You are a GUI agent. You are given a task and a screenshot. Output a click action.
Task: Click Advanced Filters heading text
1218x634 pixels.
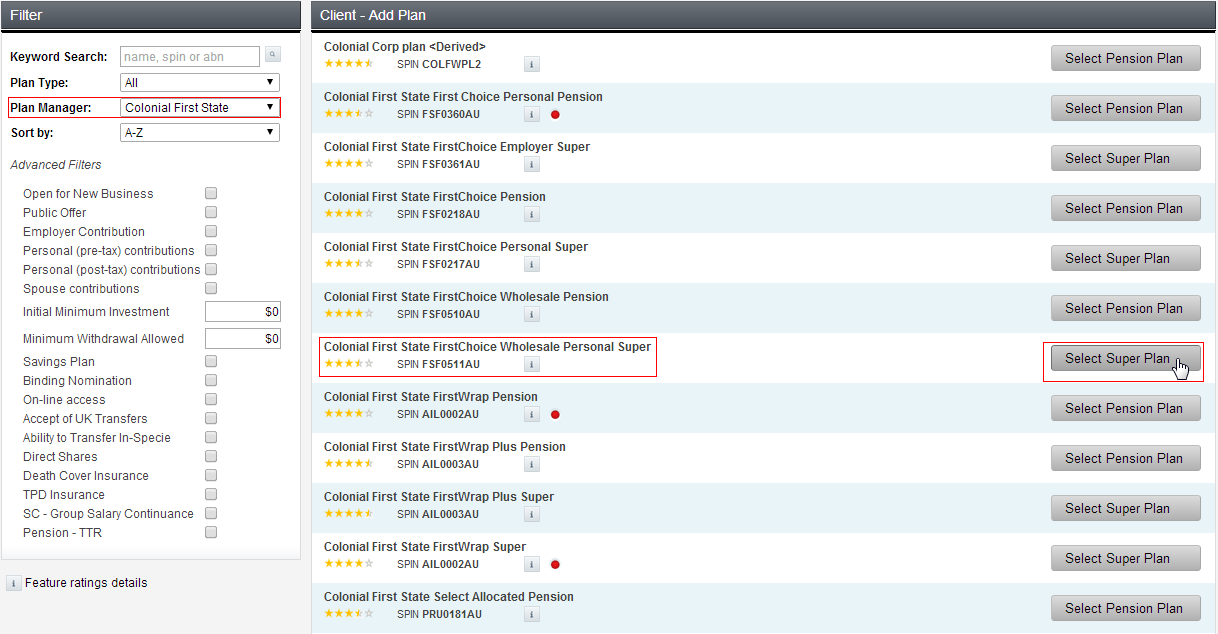tap(56, 165)
